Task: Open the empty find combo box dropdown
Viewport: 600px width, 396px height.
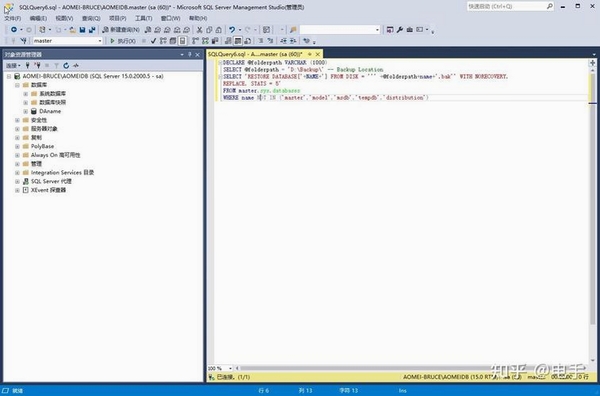Action: 377,30
